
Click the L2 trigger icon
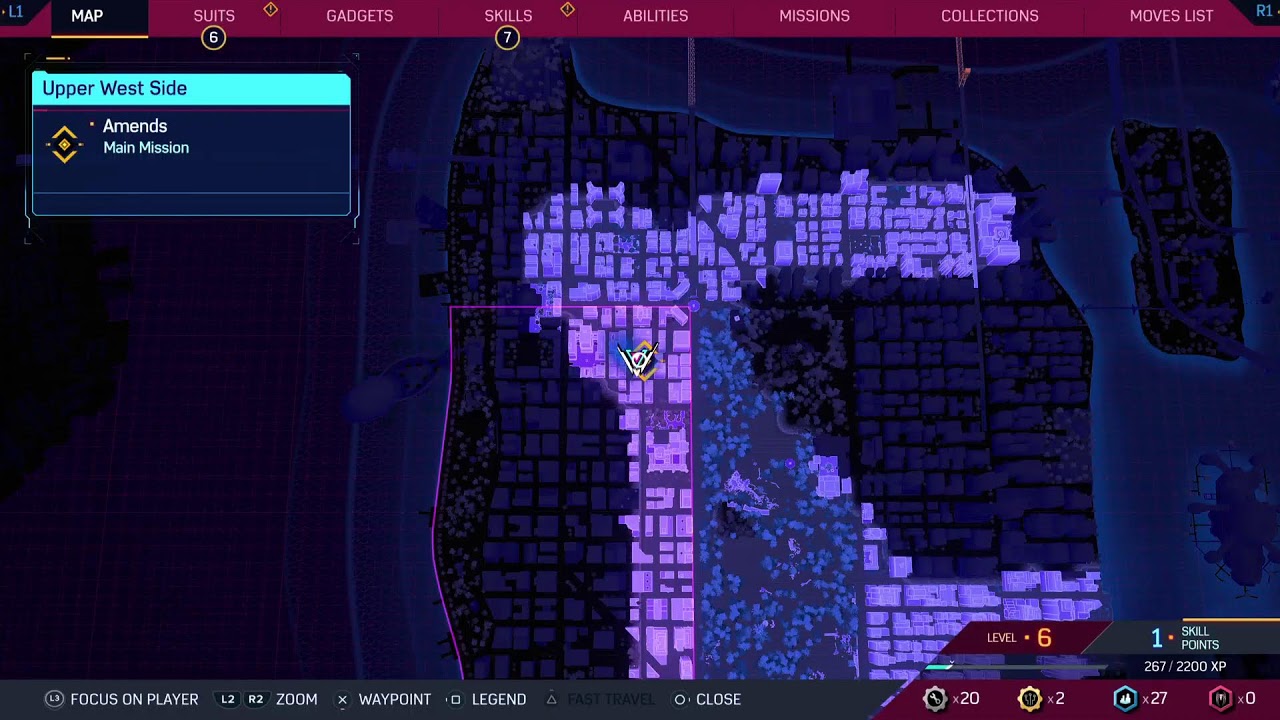pos(228,699)
